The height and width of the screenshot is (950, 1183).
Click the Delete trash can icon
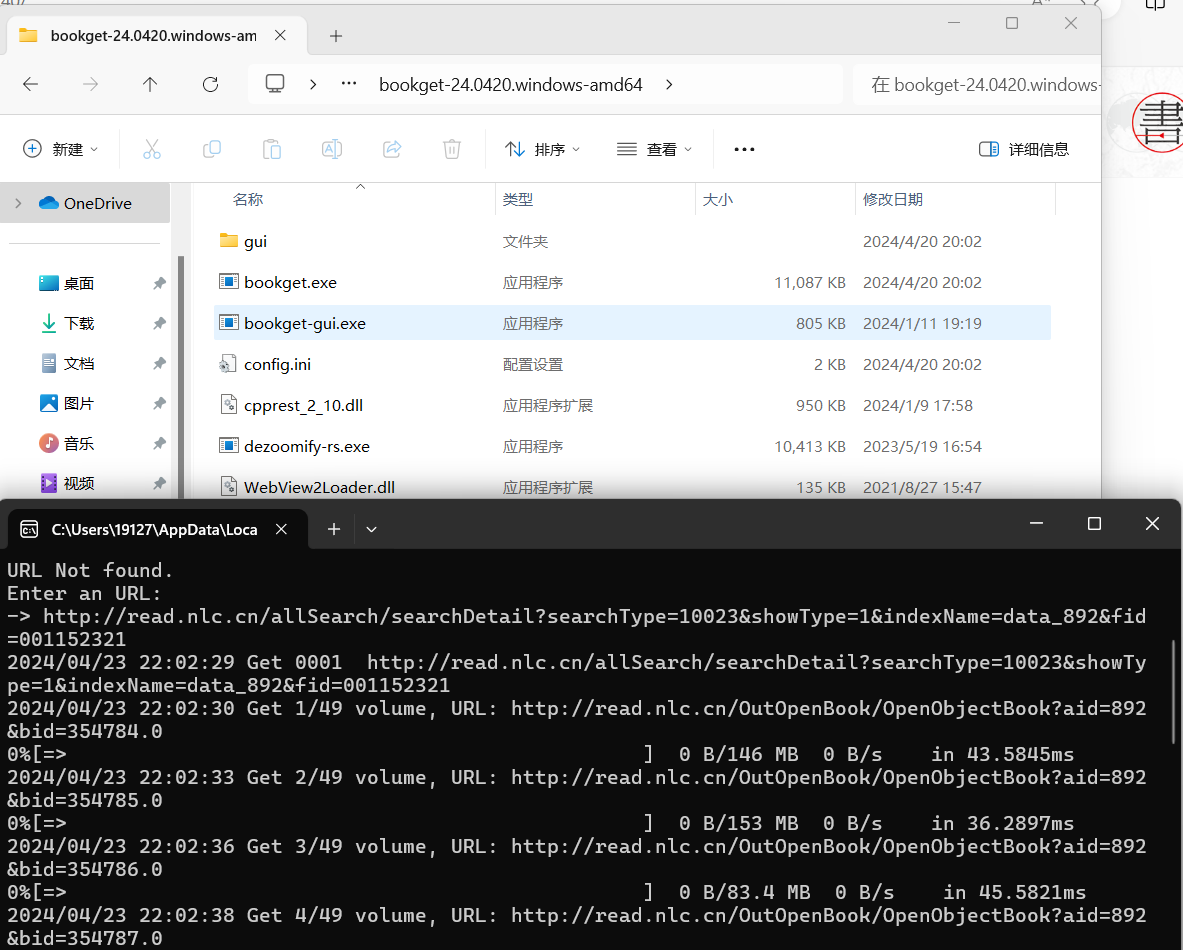click(x=452, y=149)
